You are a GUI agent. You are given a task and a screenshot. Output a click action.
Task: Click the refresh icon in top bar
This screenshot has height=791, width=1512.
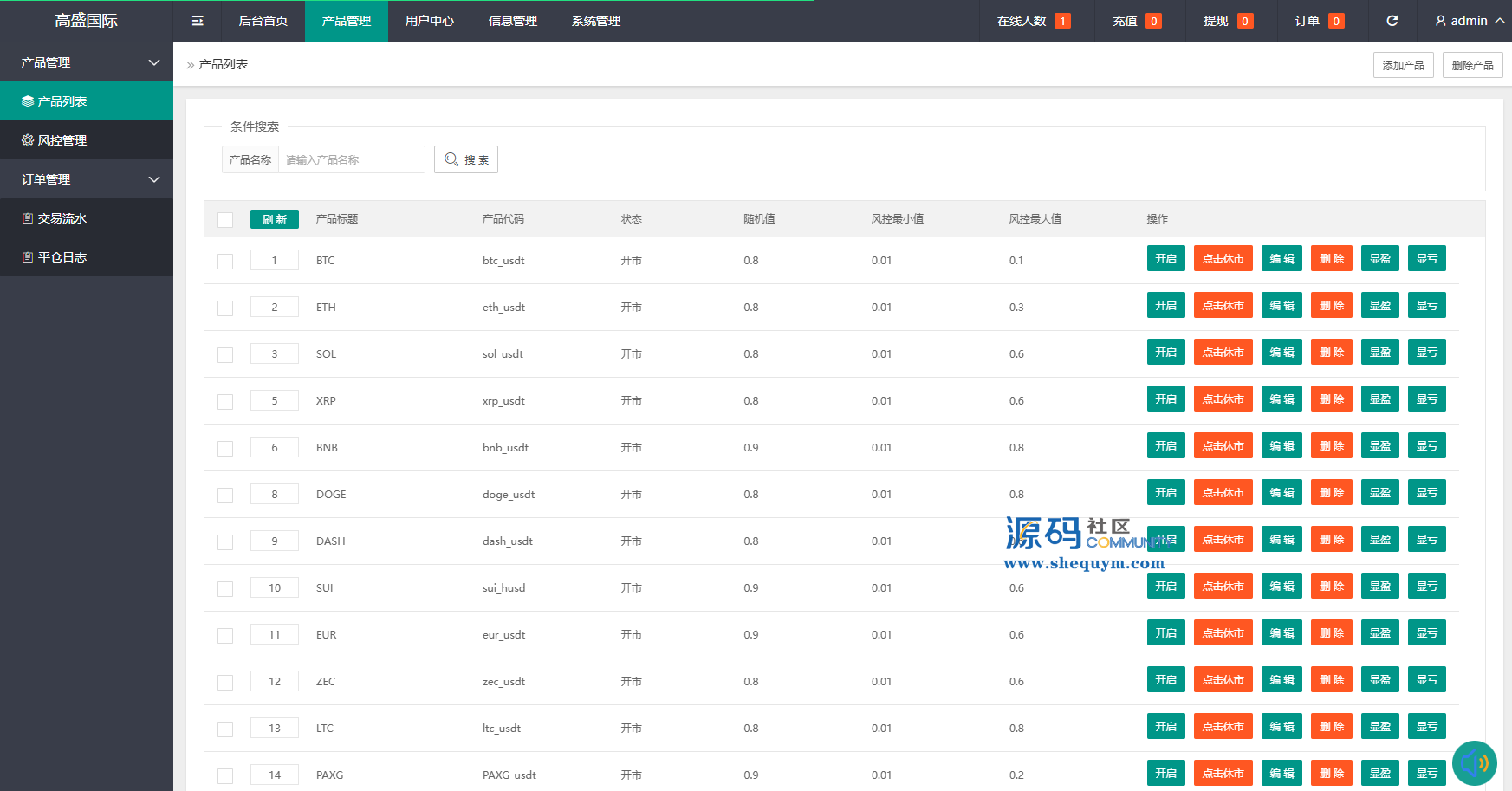pos(1392,21)
